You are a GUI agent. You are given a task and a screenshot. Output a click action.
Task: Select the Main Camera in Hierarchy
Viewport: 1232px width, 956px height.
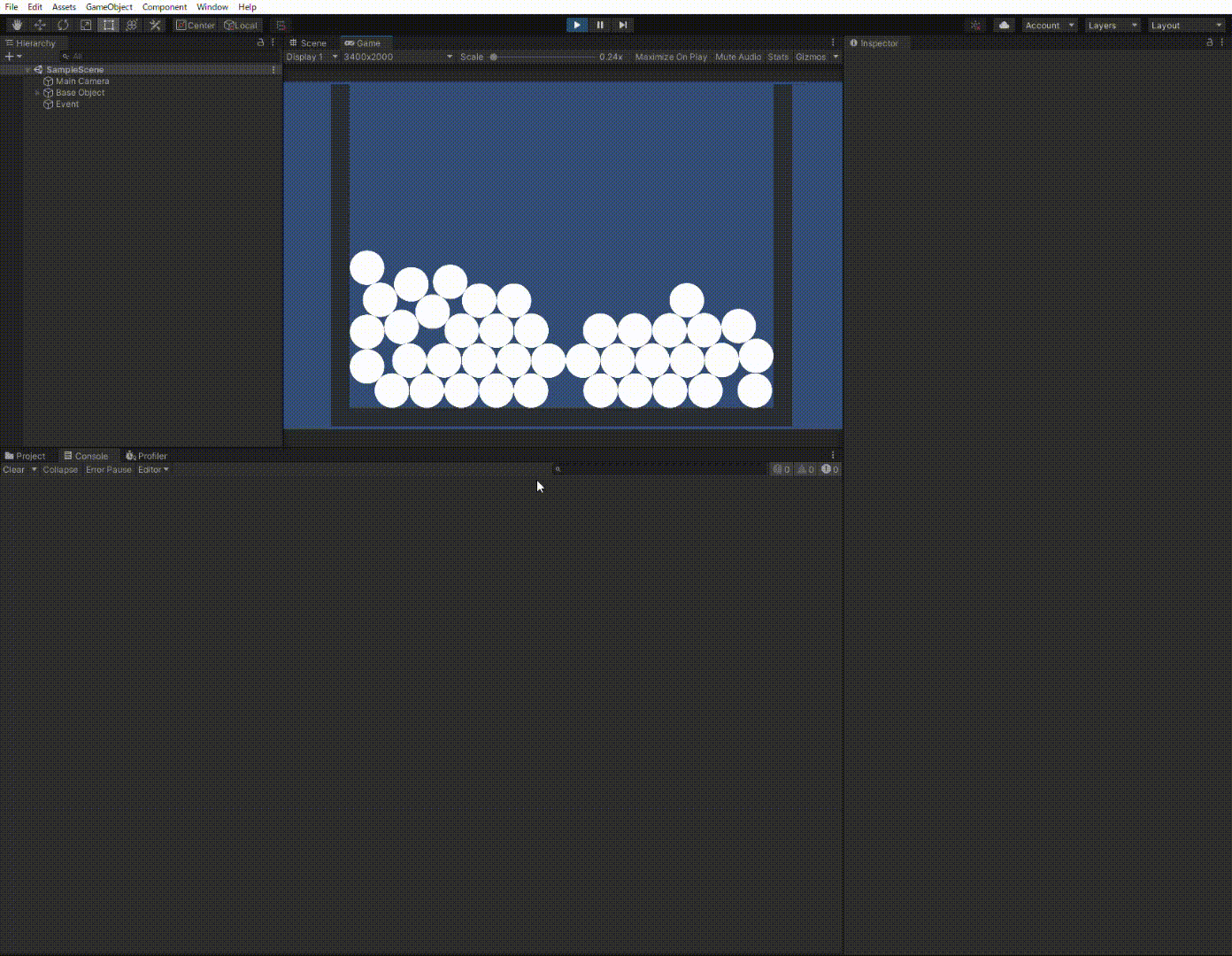coord(82,81)
